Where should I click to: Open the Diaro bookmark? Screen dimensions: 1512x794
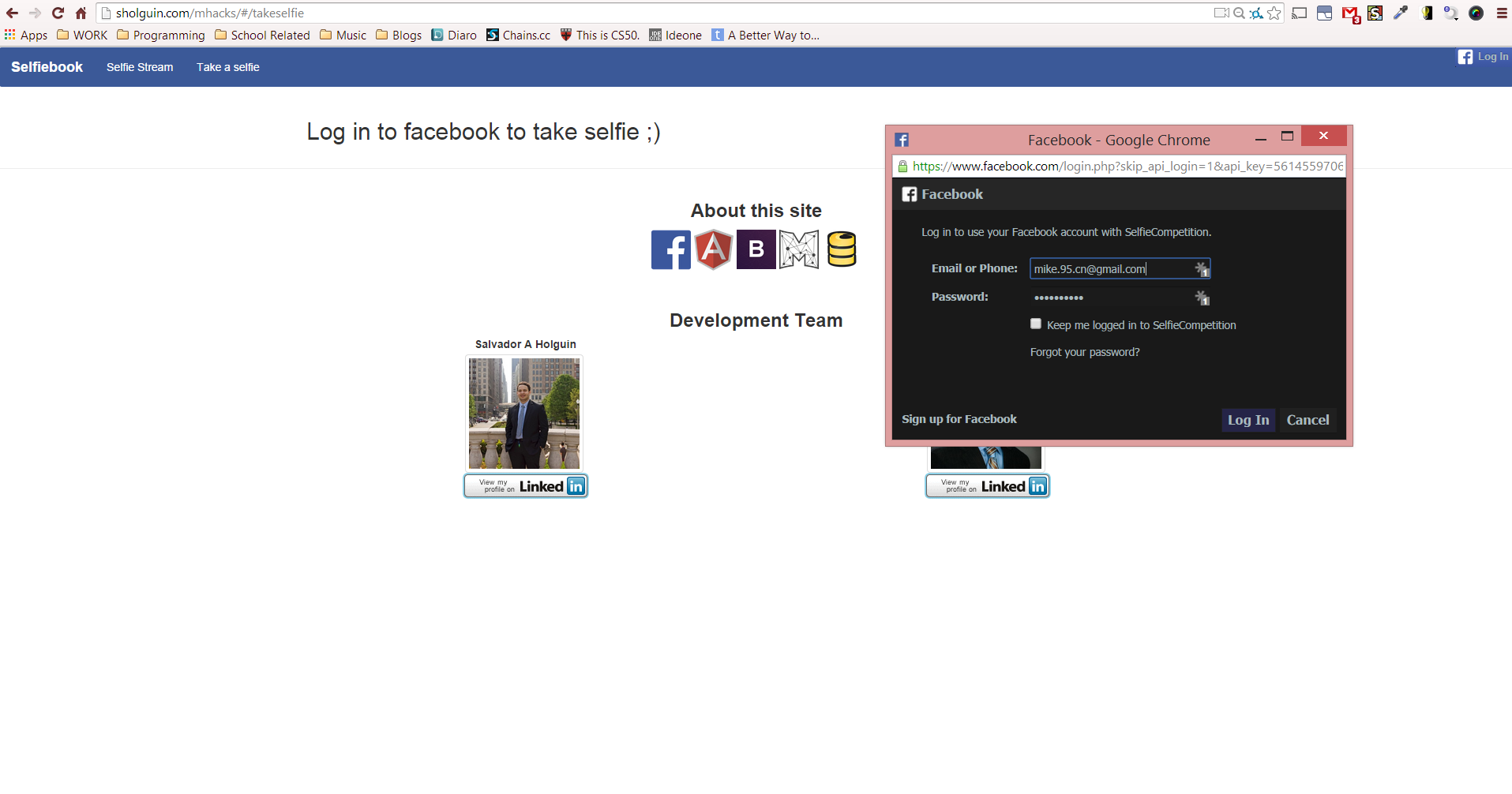(454, 35)
